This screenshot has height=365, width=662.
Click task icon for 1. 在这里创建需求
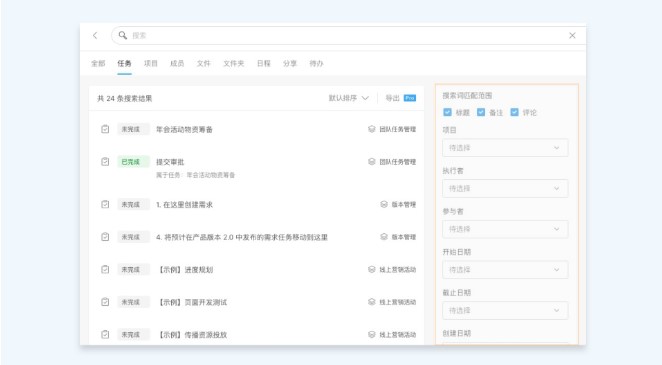(x=105, y=204)
